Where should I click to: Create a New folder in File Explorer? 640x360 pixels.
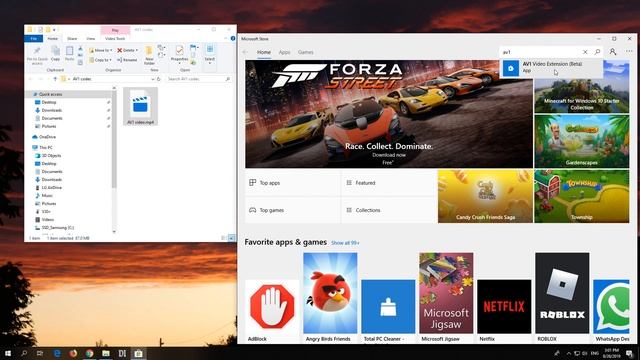click(149, 55)
